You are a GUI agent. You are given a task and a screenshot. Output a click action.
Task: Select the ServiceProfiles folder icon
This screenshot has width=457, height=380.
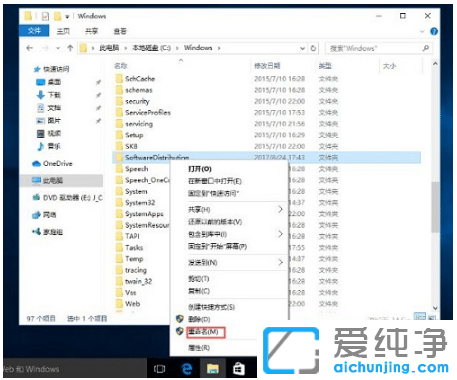tap(119, 112)
